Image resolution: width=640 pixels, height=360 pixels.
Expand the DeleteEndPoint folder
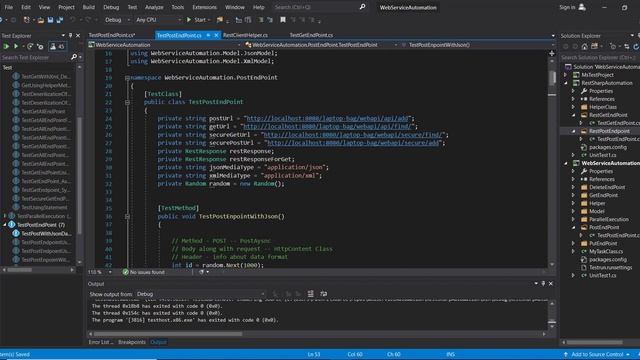[x=573, y=187]
